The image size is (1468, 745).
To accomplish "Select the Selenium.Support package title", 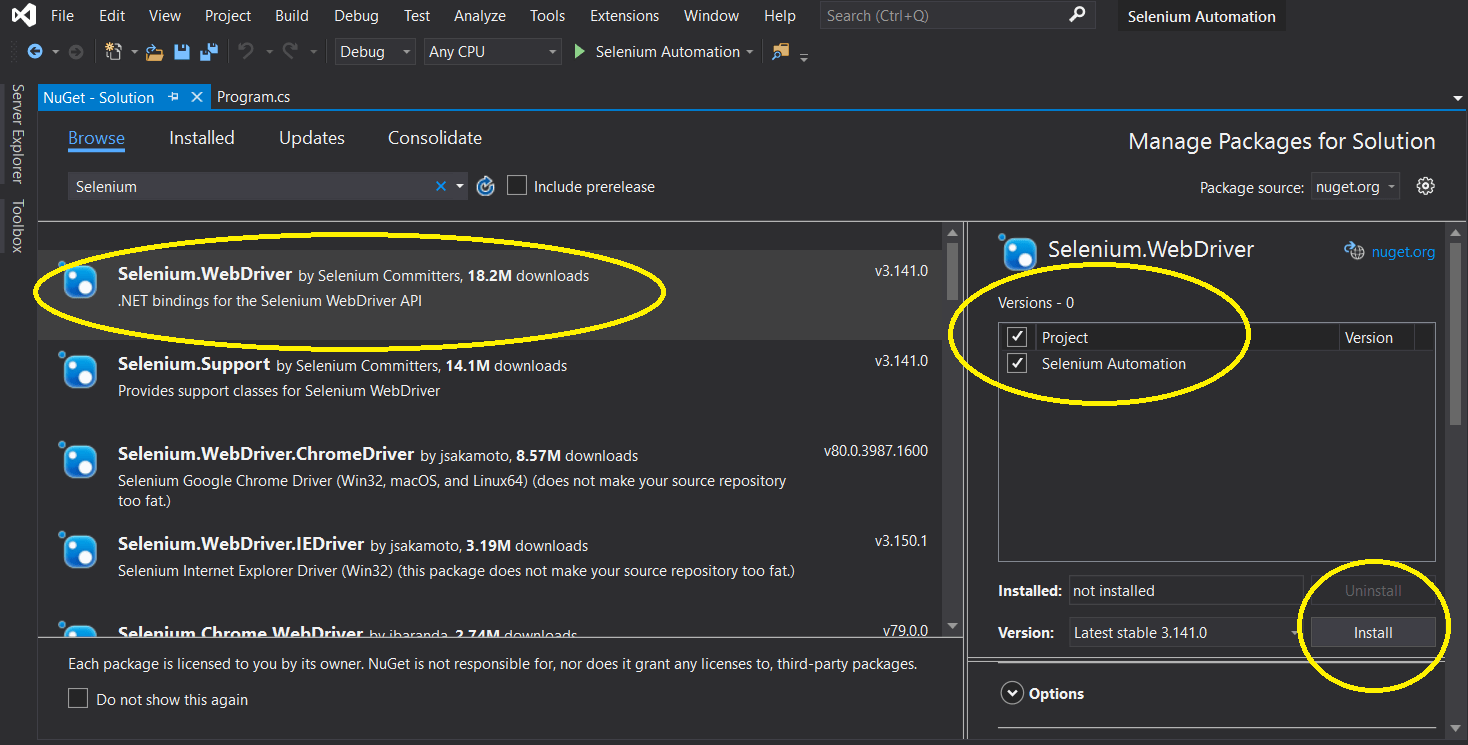I will (x=194, y=364).
